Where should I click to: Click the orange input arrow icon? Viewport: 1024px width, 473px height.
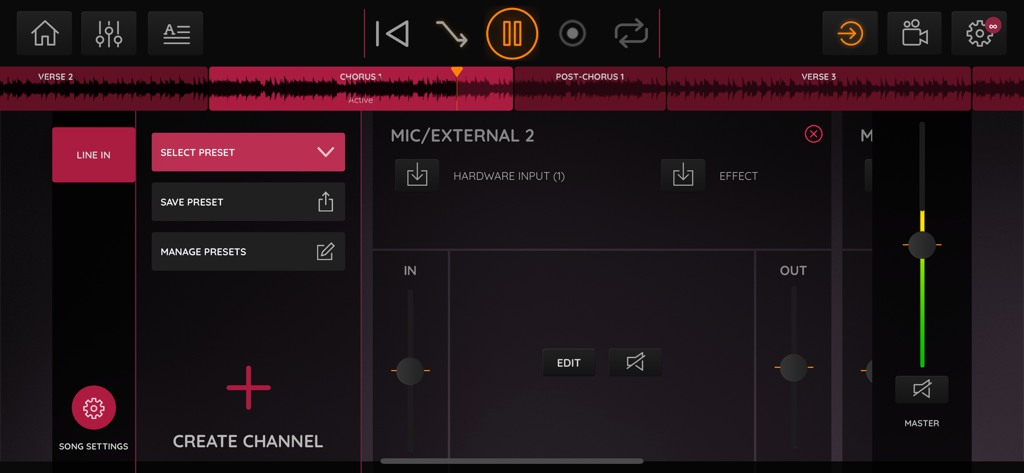(x=850, y=33)
